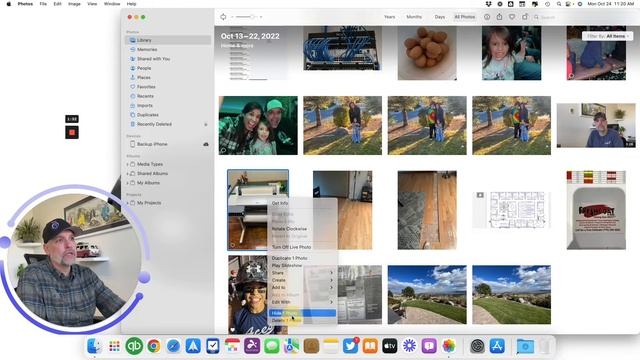This screenshot has width=640, height=360.
Task: Open Apple TV from the Dock
Action: pos(390,346)
